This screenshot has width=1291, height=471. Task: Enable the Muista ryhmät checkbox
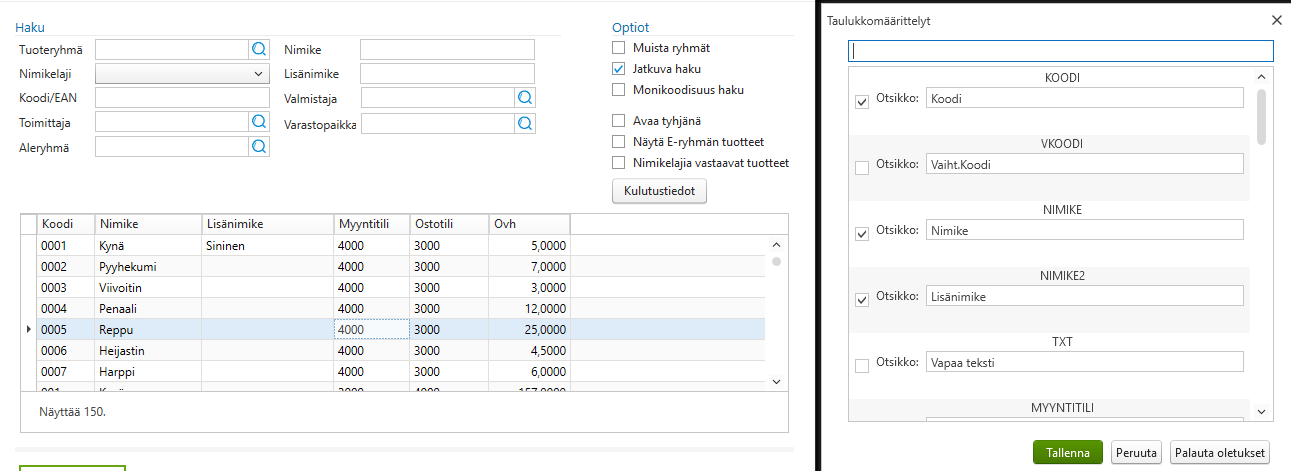pos(619,48)
